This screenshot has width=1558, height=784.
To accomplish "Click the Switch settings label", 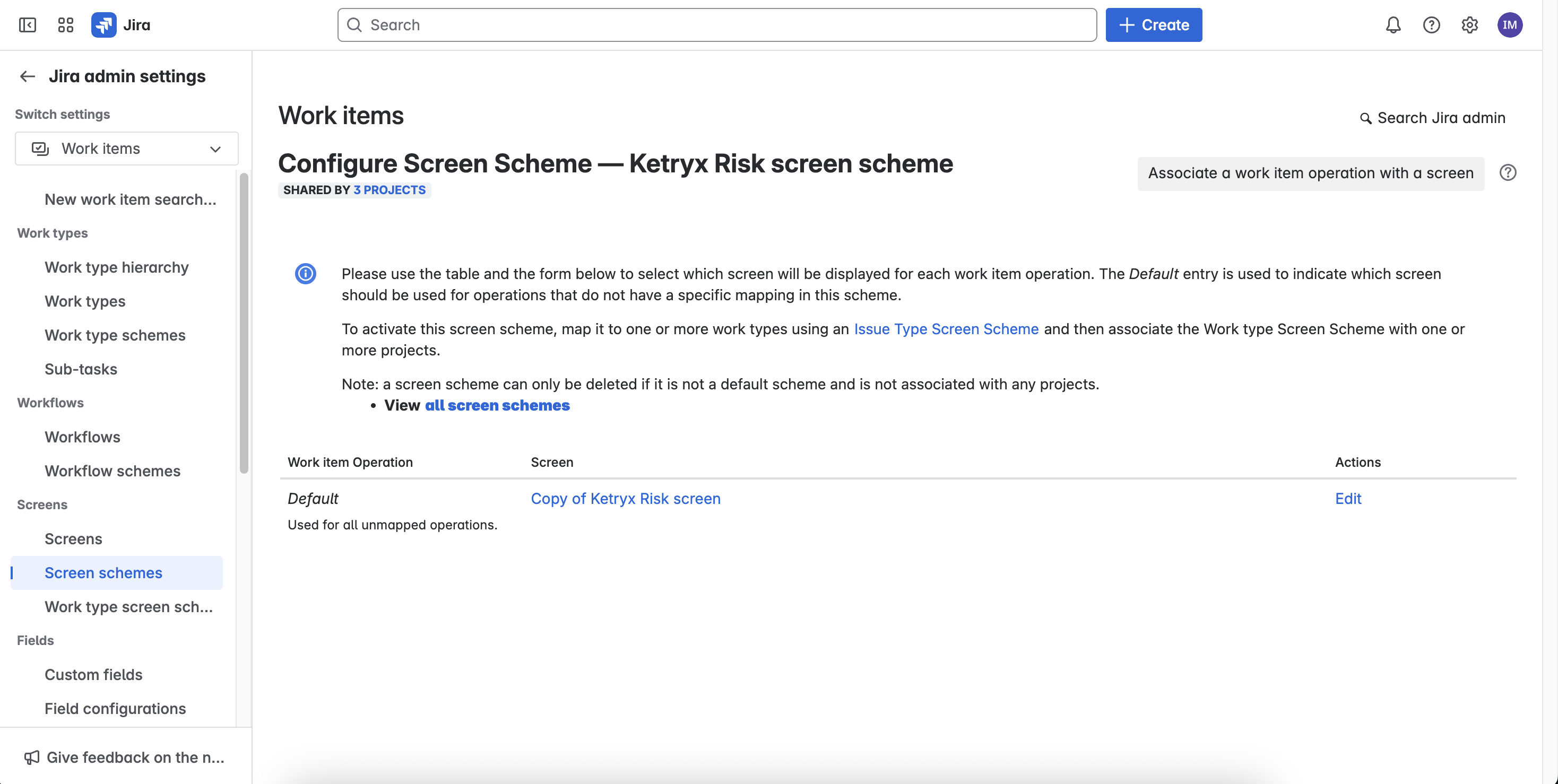I will click(62, 114).
